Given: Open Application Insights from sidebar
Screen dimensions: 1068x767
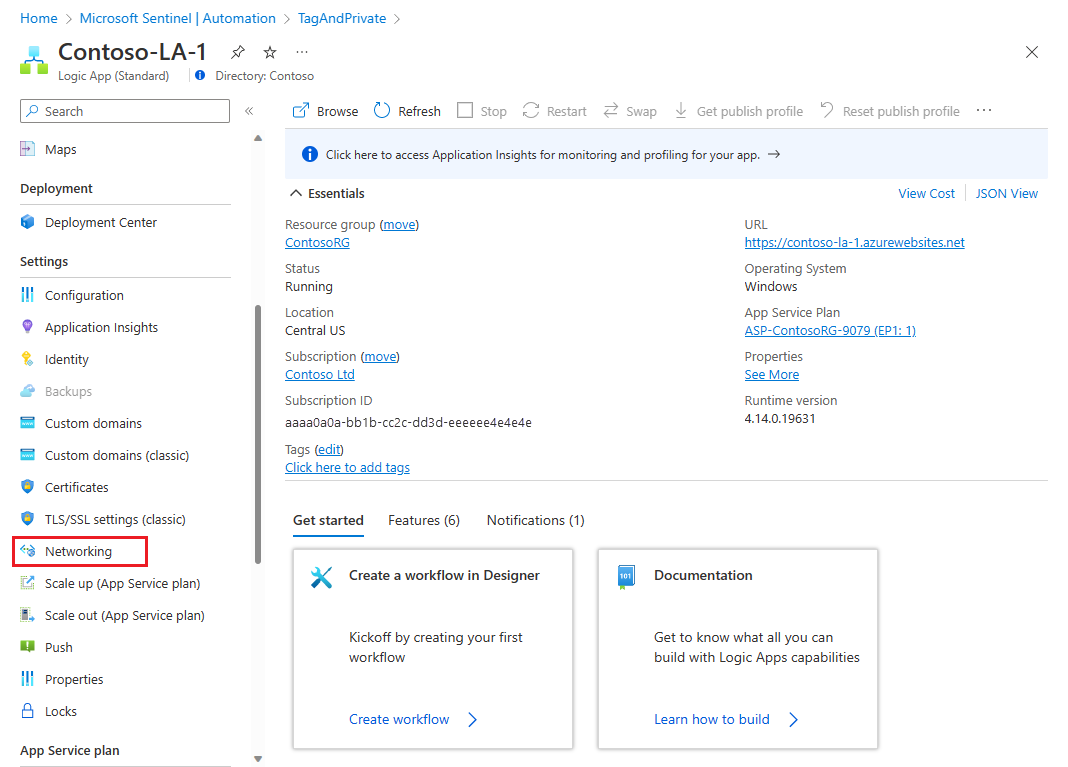Looking at the screenshot, I should 101,327.
